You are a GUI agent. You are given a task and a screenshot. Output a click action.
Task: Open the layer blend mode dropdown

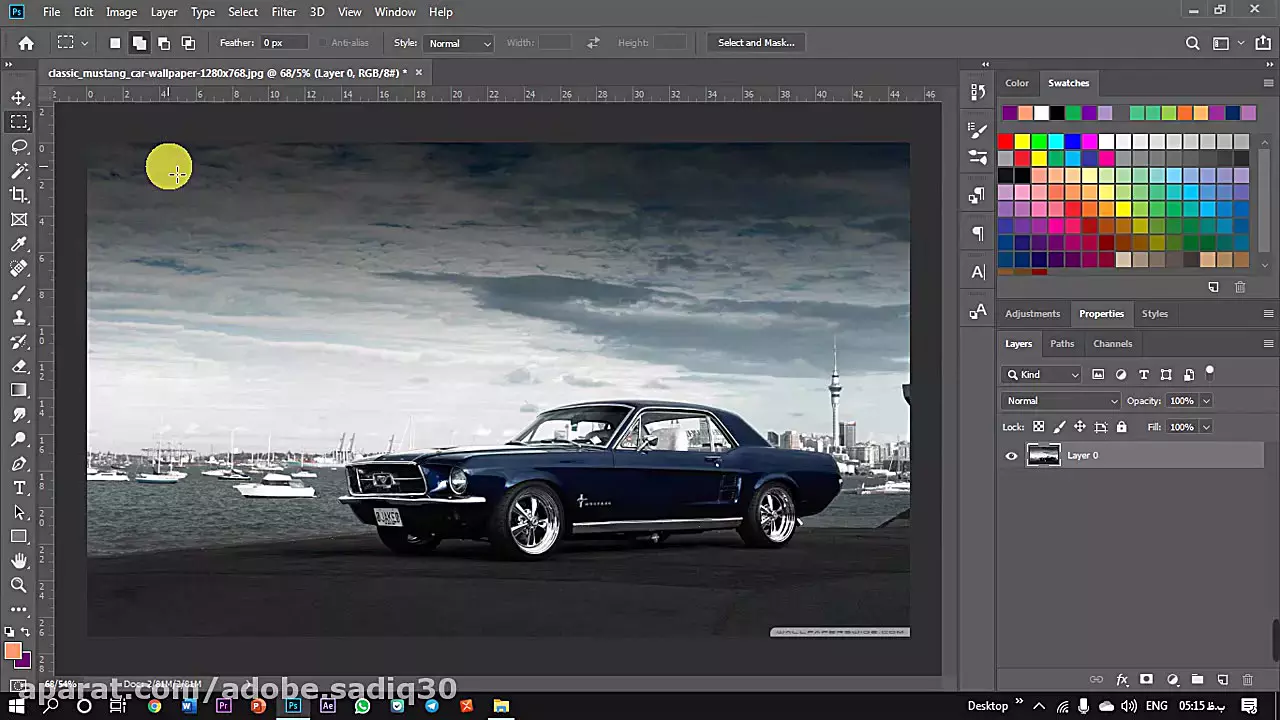(x=1061, y=401)
